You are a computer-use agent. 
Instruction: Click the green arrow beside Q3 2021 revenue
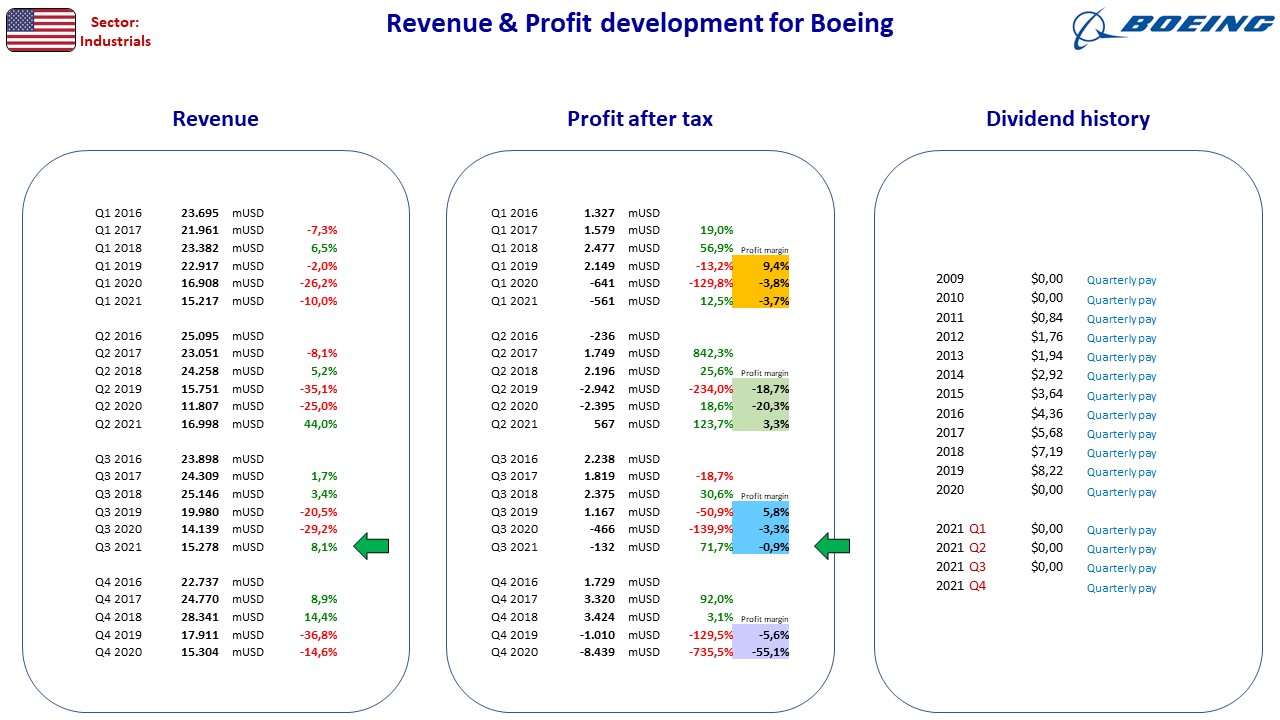[372, 546]
